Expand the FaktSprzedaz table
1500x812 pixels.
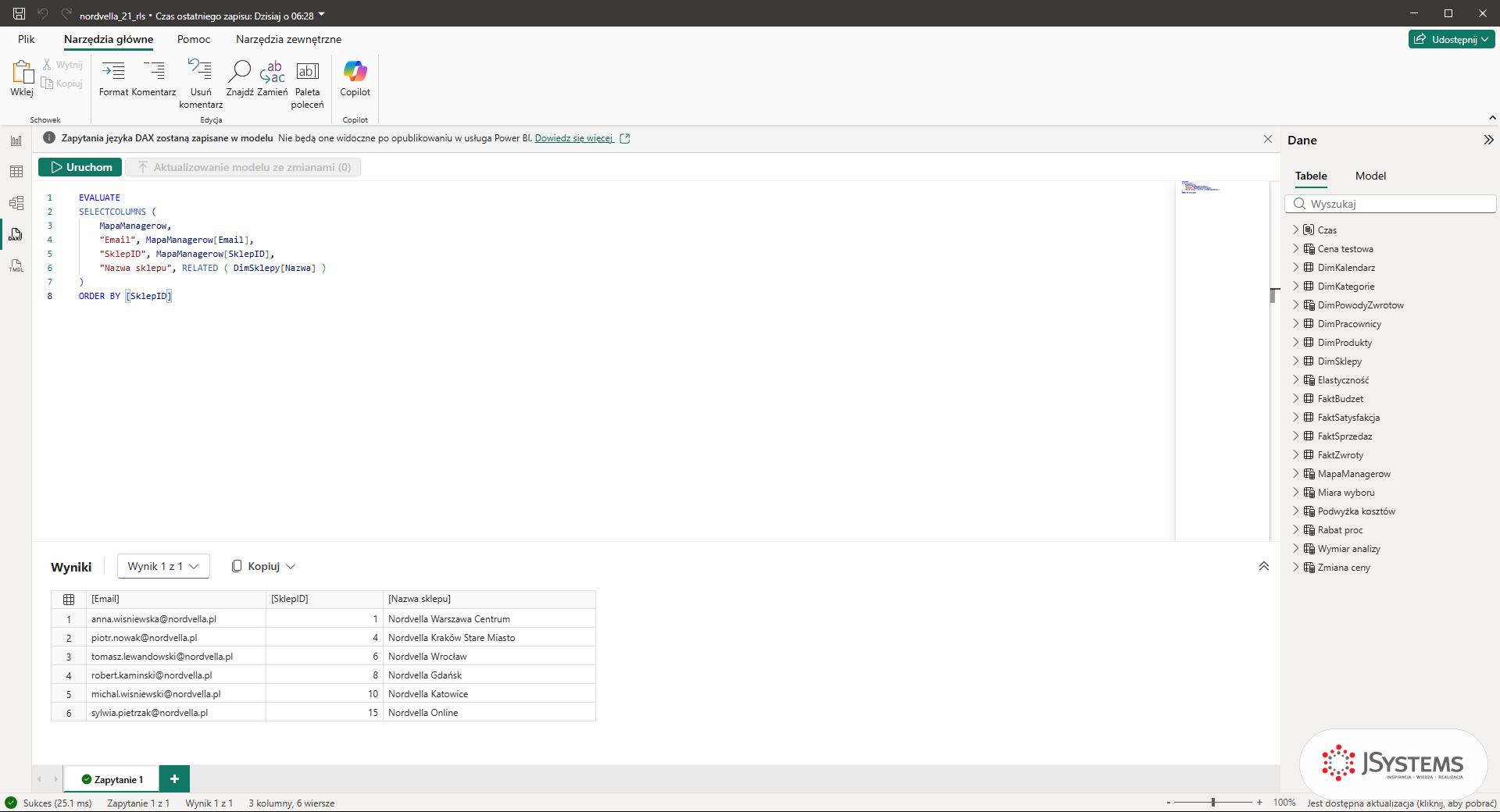click(x=1295, y=436)
